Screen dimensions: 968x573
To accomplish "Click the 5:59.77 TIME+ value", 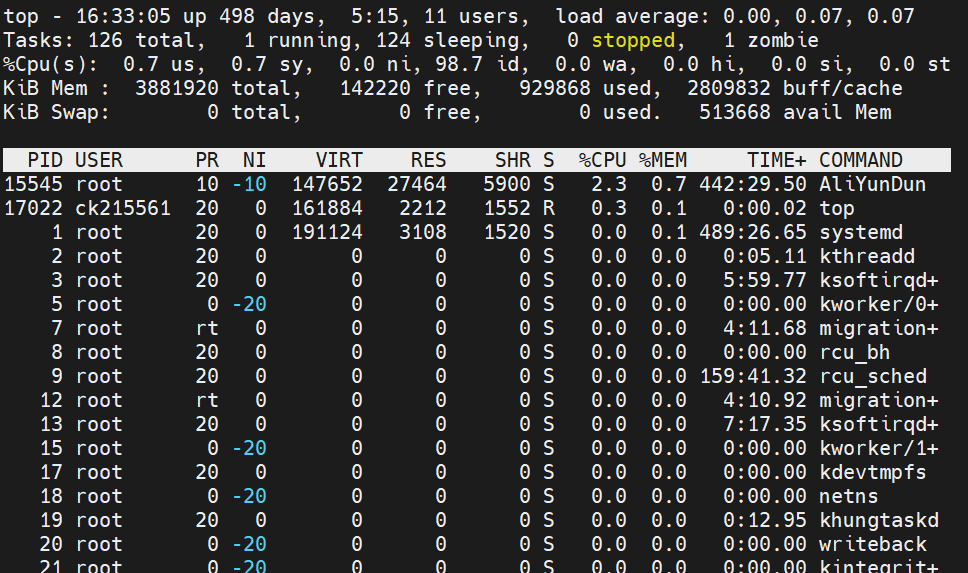I will click(x=765, y=280).
